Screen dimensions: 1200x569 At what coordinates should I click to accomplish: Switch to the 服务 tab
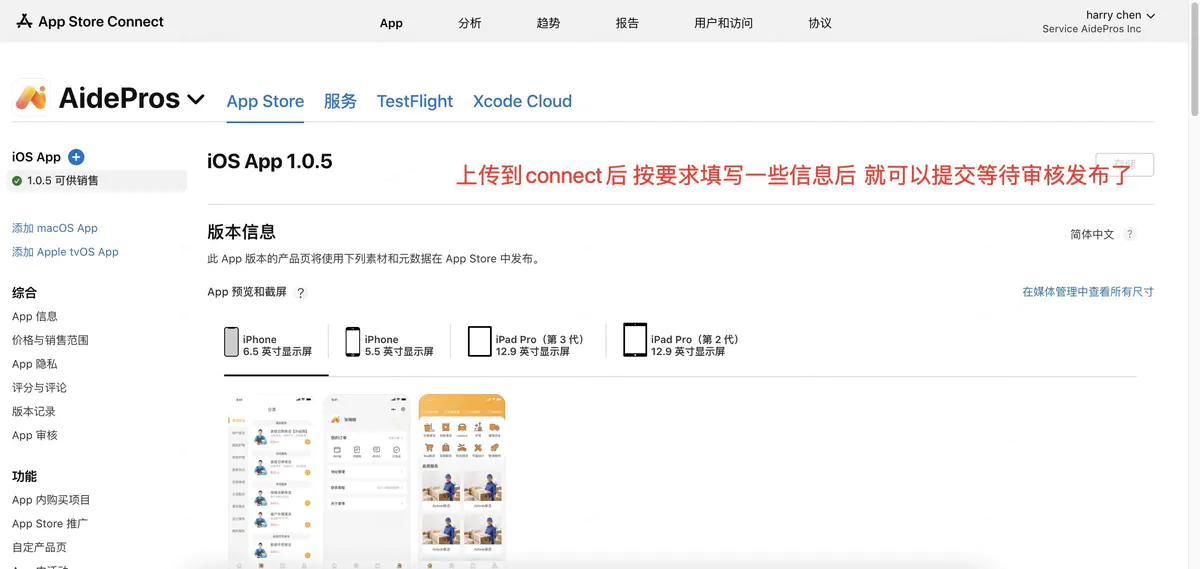(x=340, y=101)
